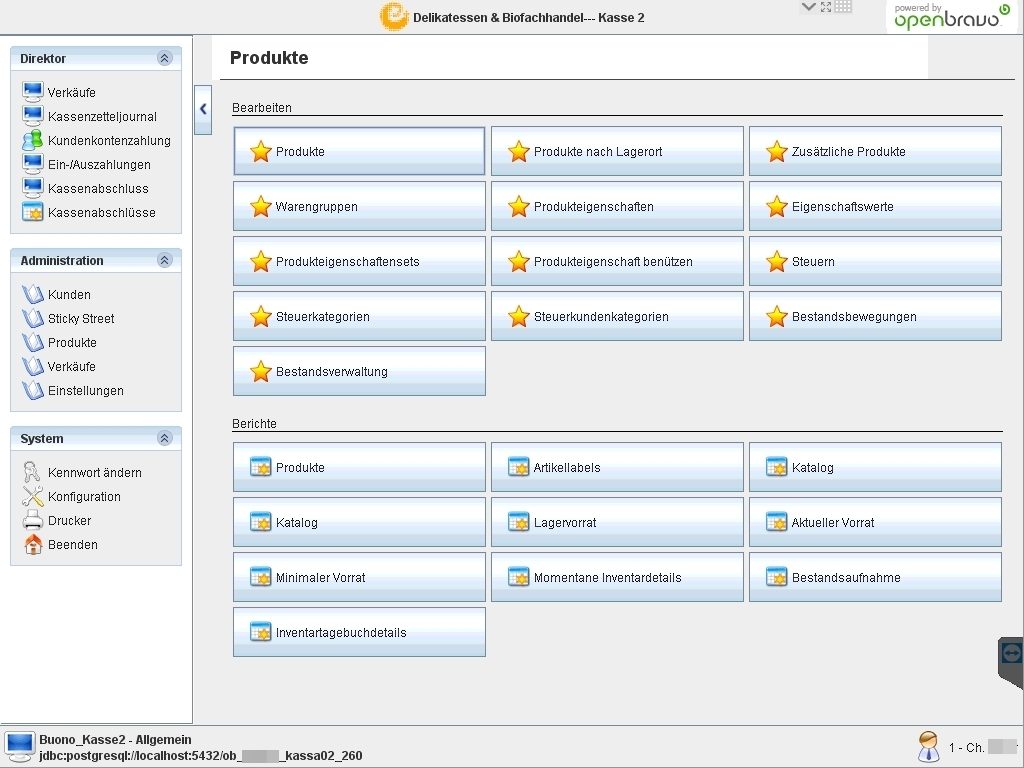Click the Kennwort ändern keys icon
1024x768 pixels.
pos(32,472)
